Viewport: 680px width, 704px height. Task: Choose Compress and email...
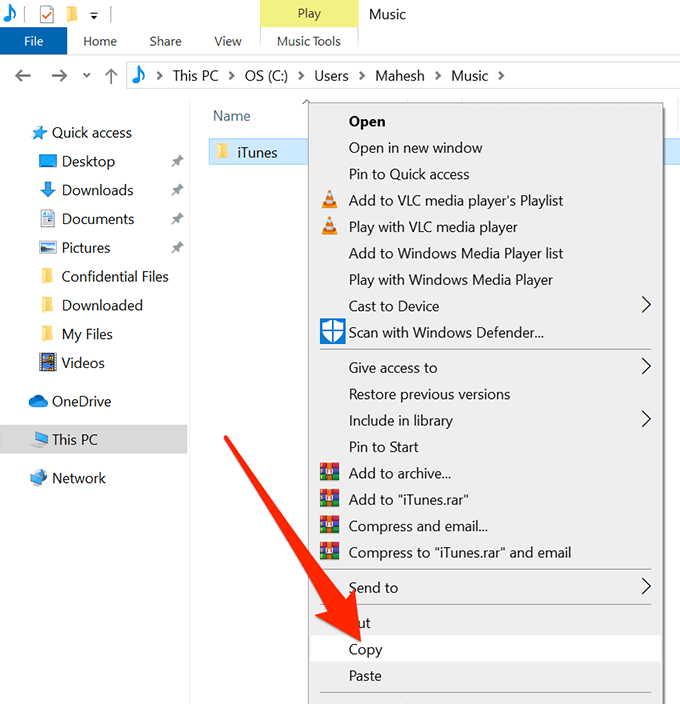[486, 526]
